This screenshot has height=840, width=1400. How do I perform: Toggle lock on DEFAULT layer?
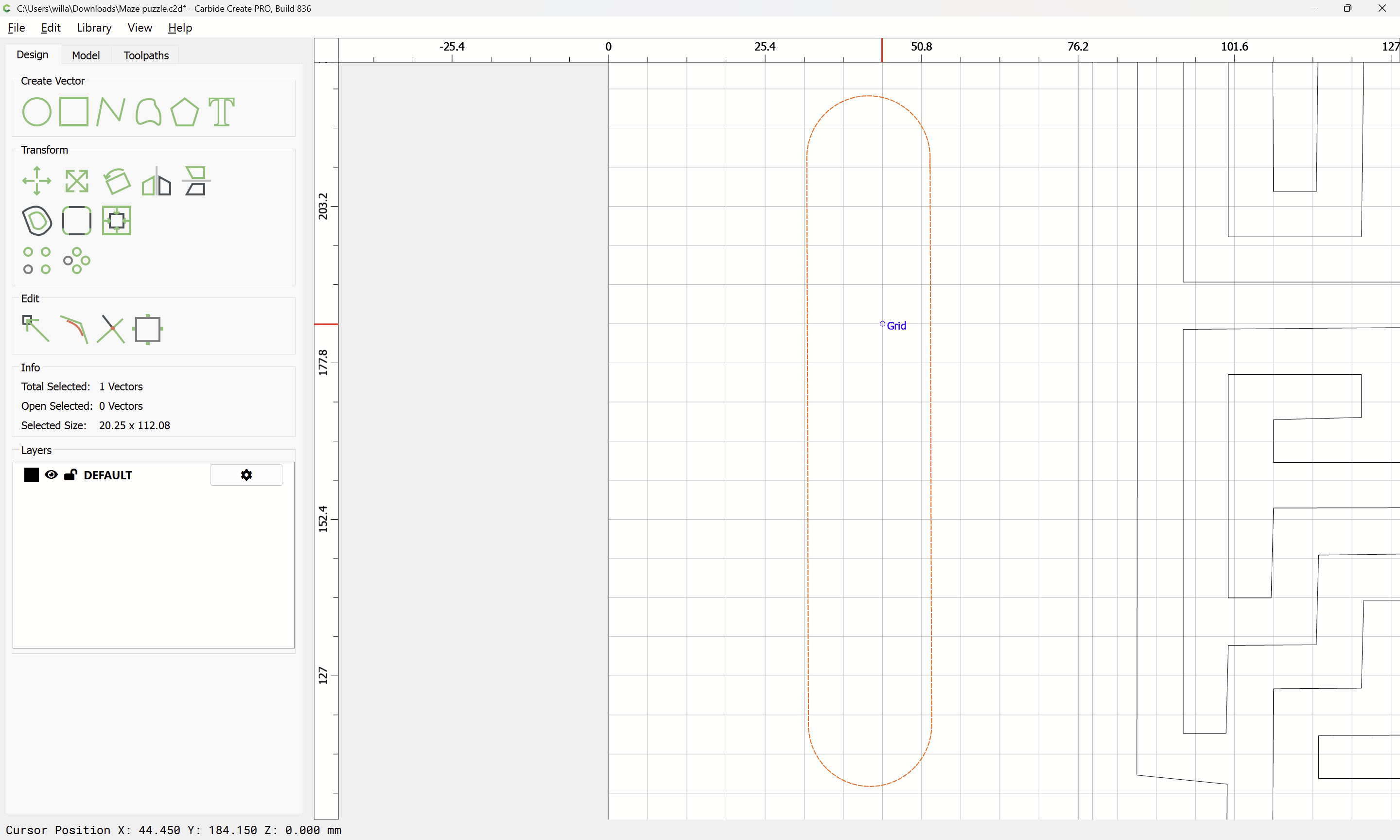[70, 475]
